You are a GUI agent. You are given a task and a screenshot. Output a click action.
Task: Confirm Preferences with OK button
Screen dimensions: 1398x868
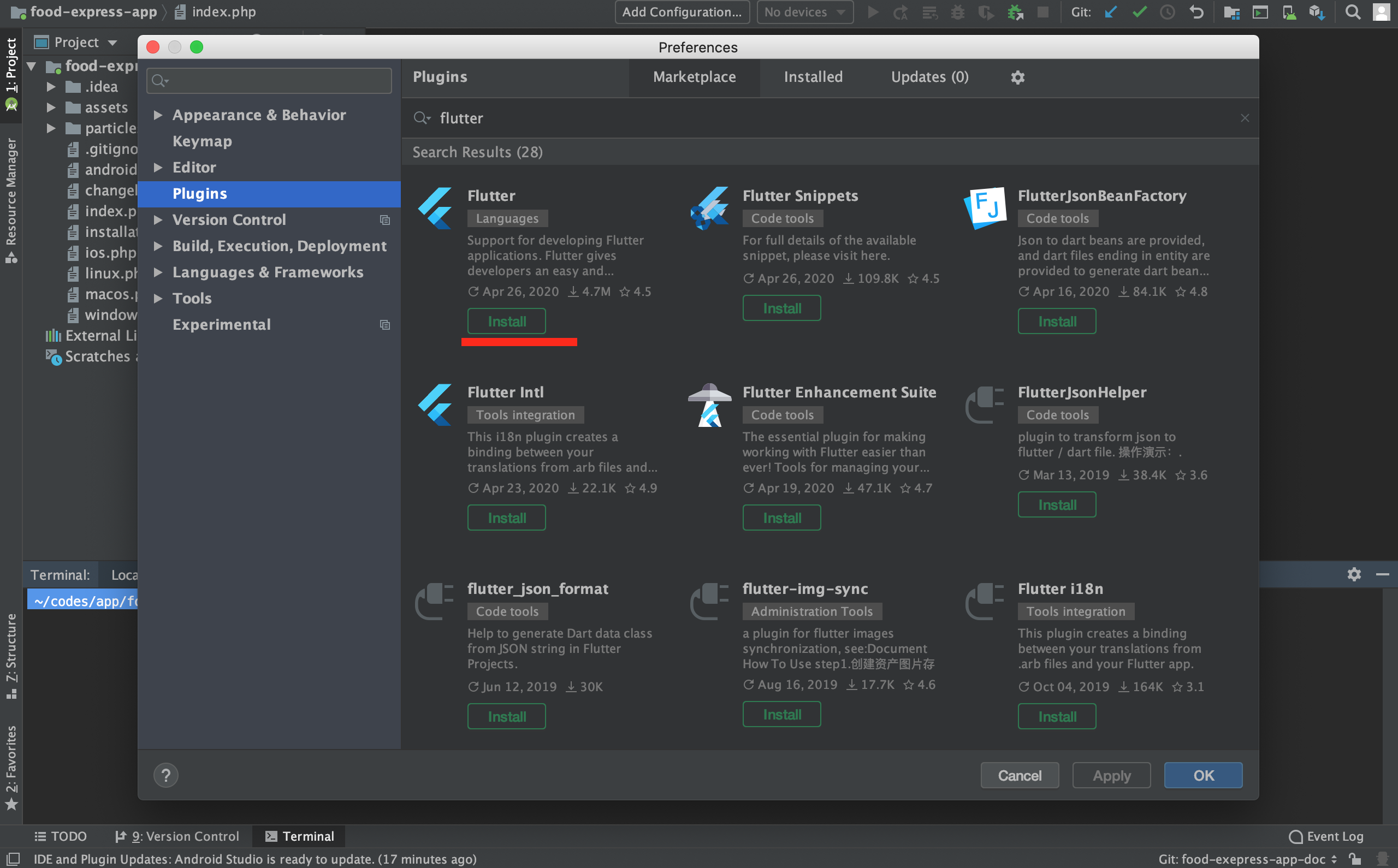point(1203,775)
